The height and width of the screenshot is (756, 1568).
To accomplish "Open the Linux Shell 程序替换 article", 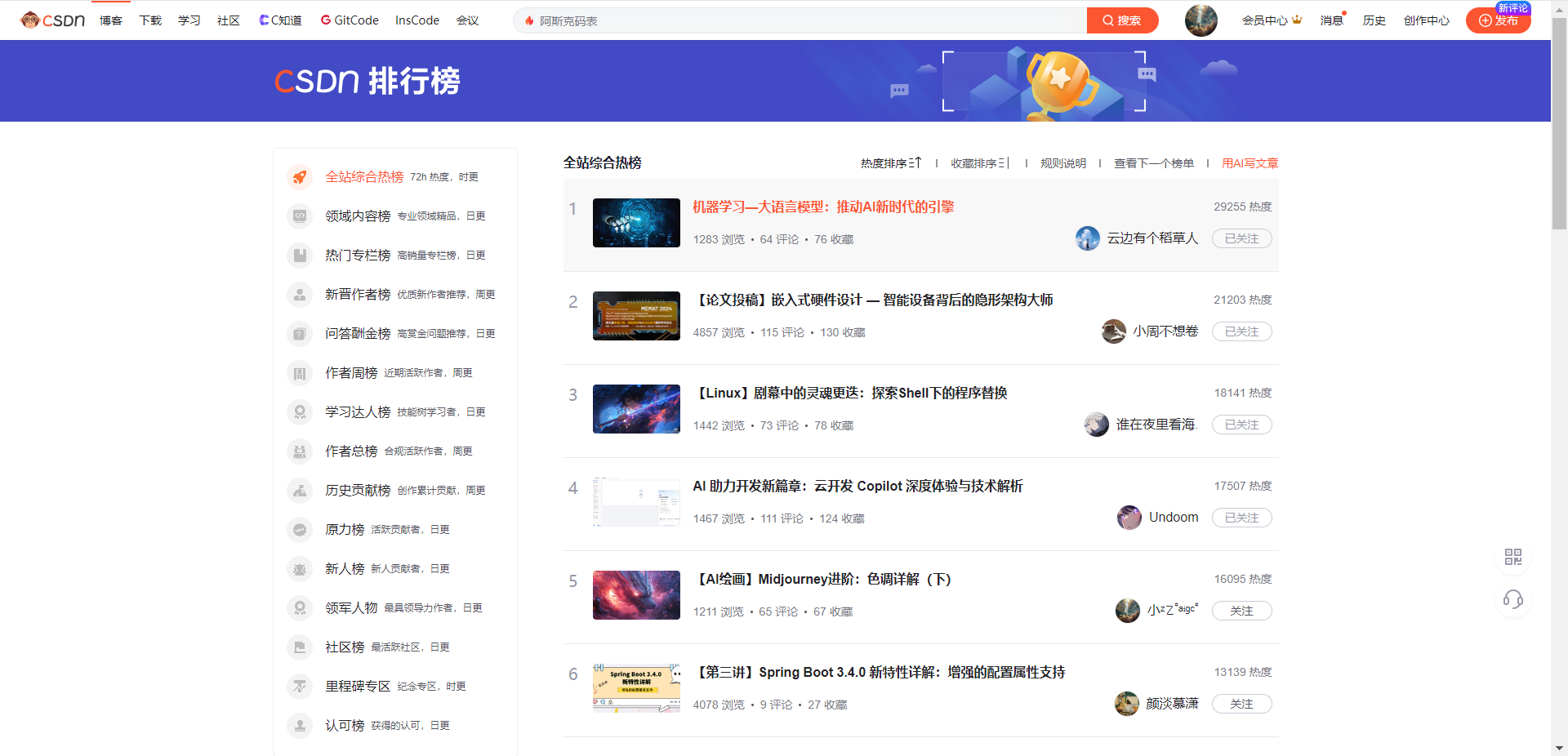I will pos(850,394).
